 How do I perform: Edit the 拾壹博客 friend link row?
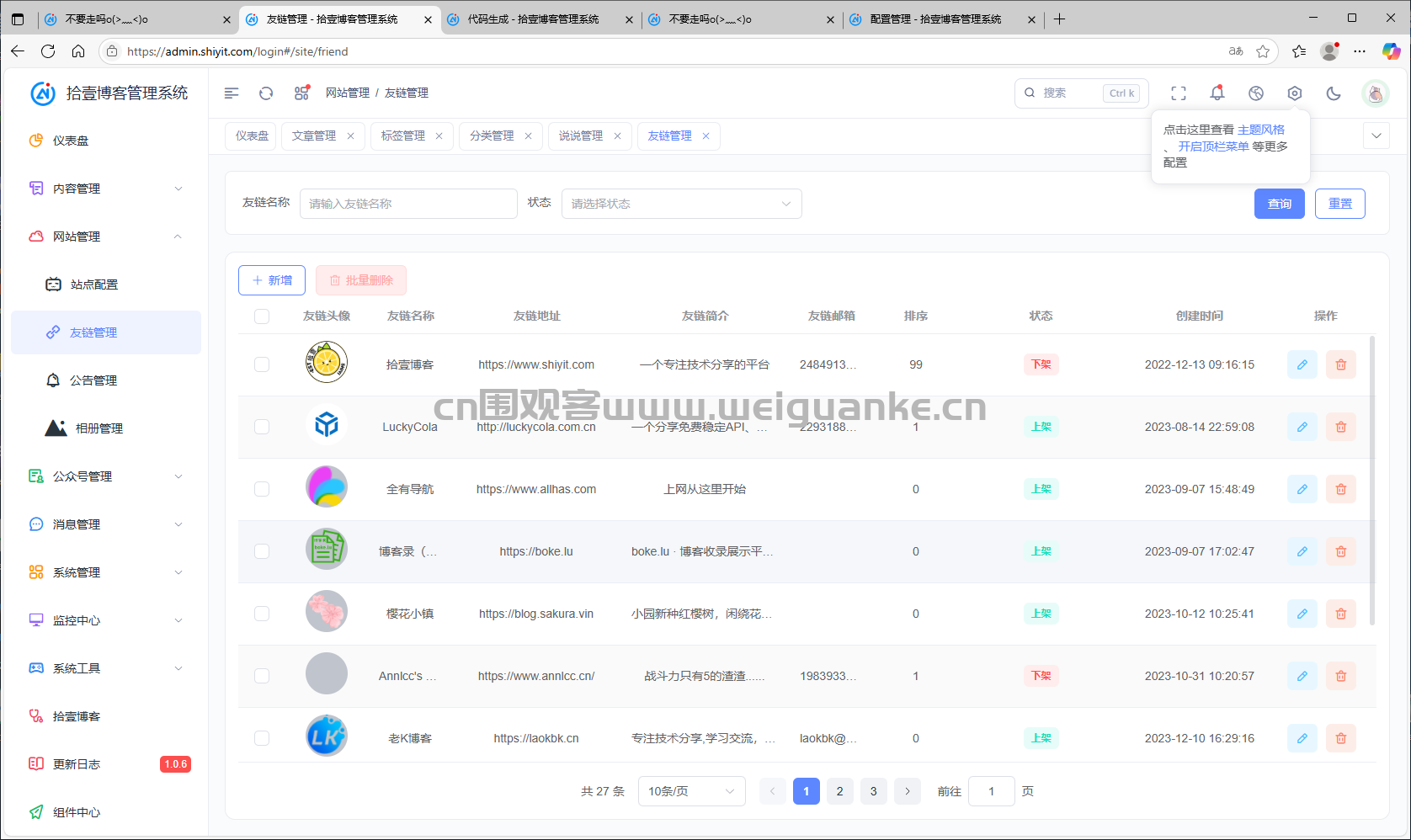[1302, 364]
